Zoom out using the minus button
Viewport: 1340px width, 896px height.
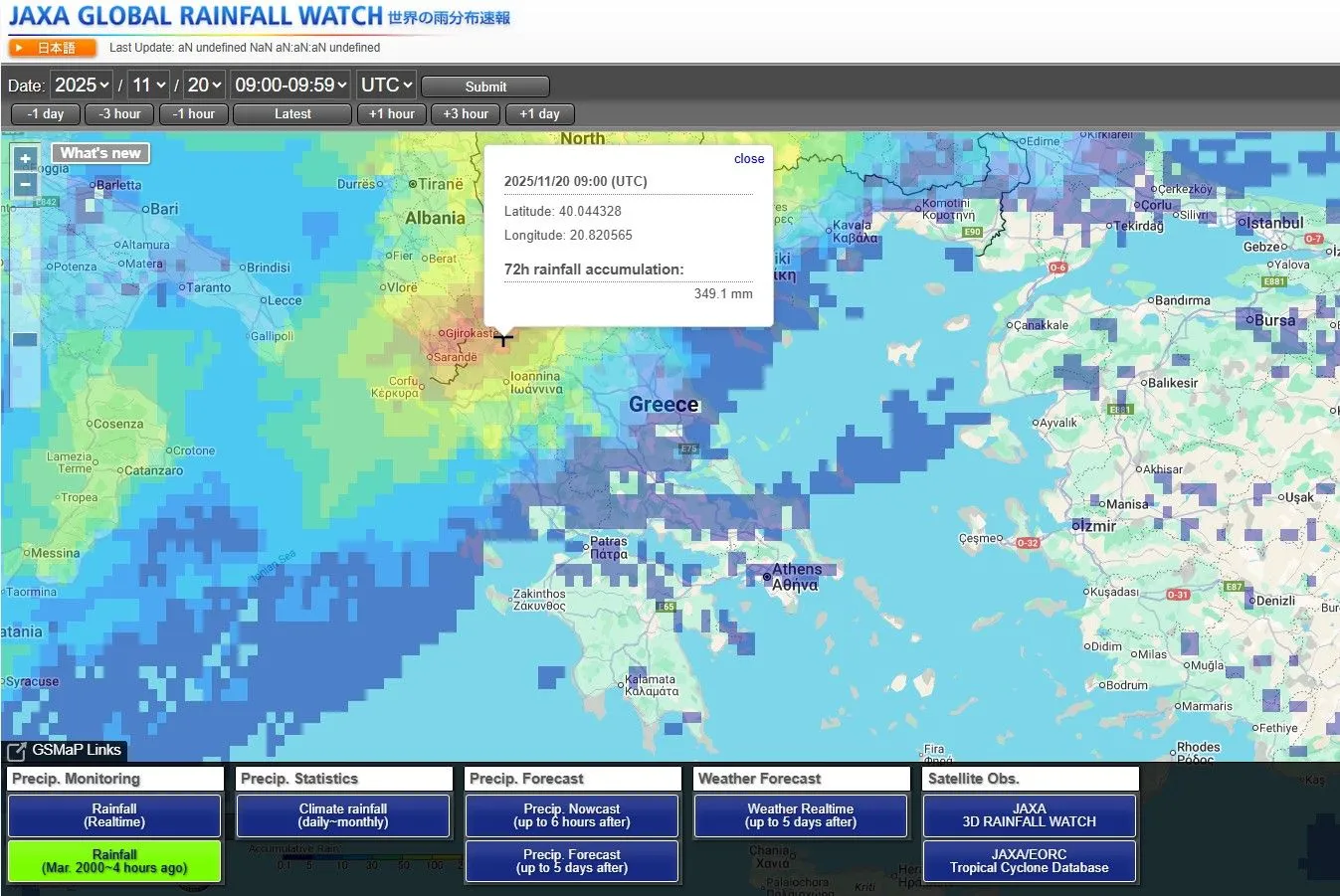(x=25, y=184)
